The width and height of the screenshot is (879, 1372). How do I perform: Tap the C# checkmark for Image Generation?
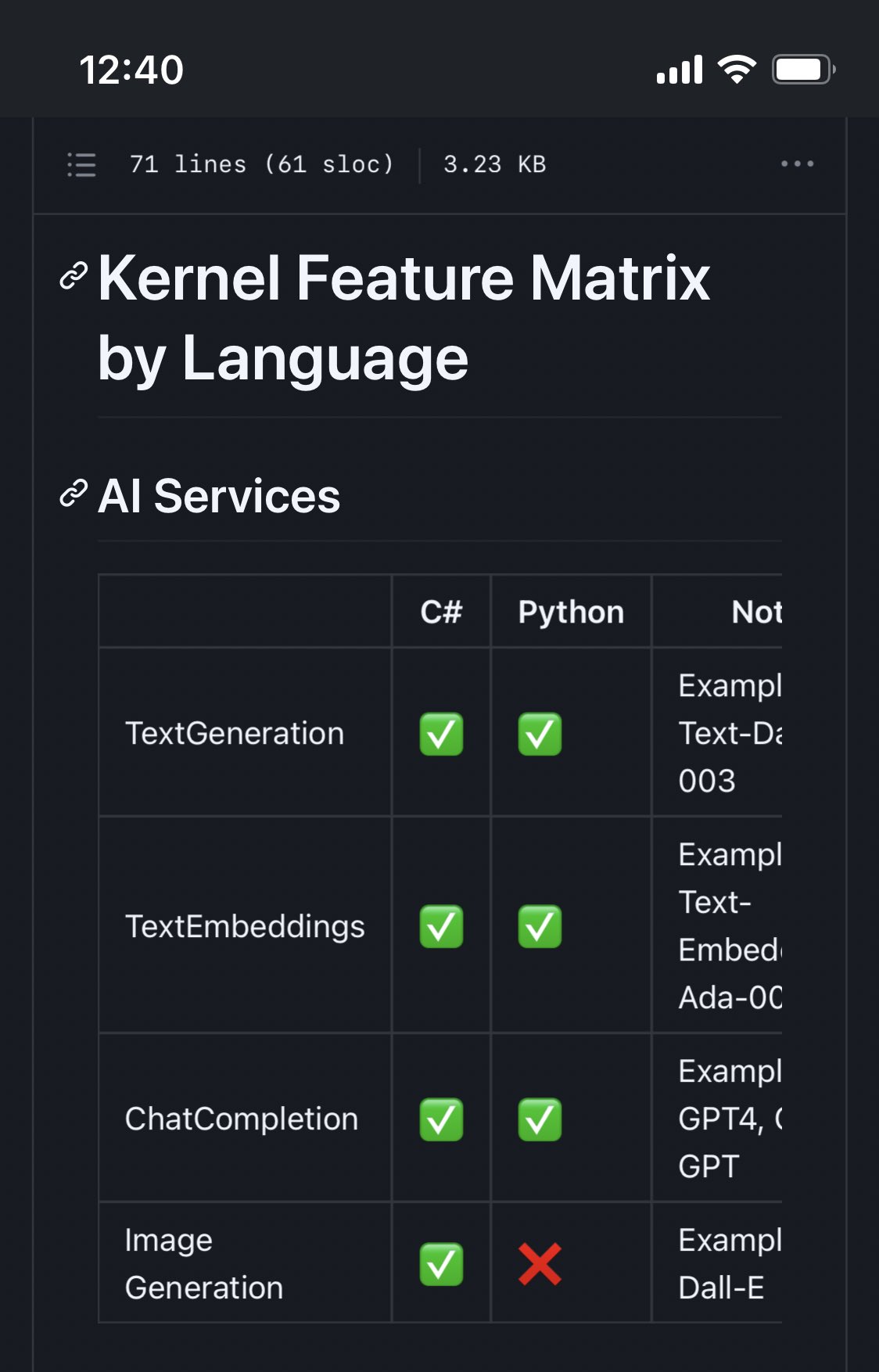[x=441, y=1264]
